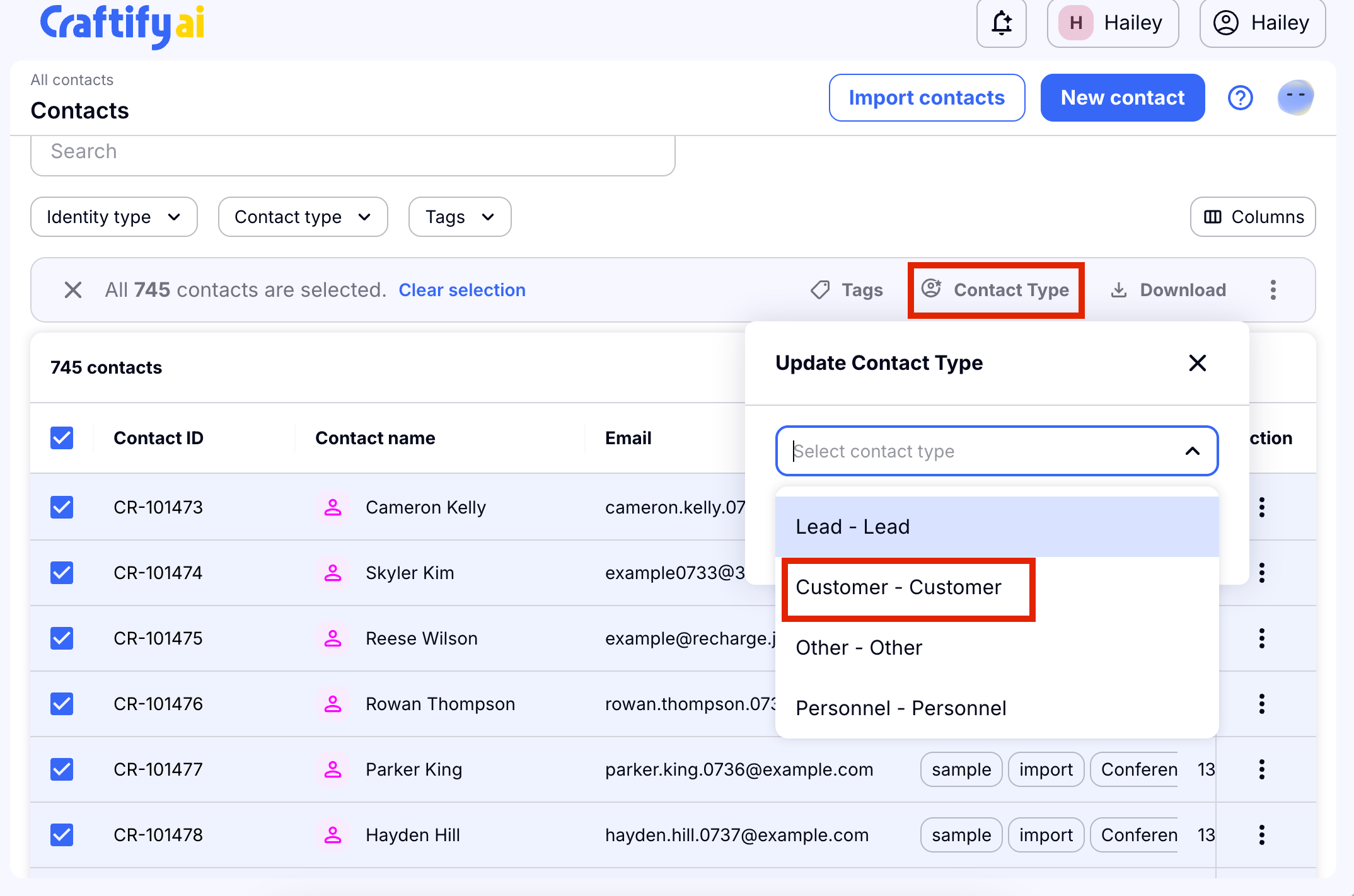
Task: Click Parker King's person icon
Action: [332, 769]
